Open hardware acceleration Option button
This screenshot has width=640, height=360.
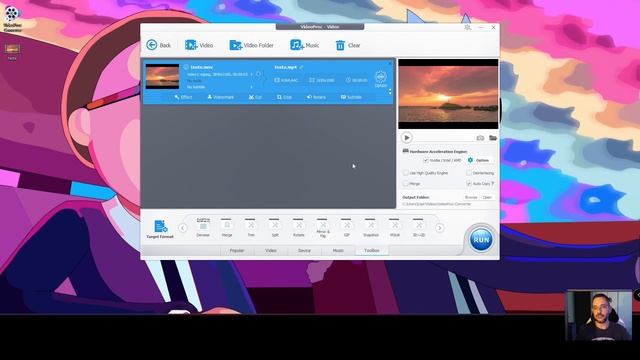479,160
